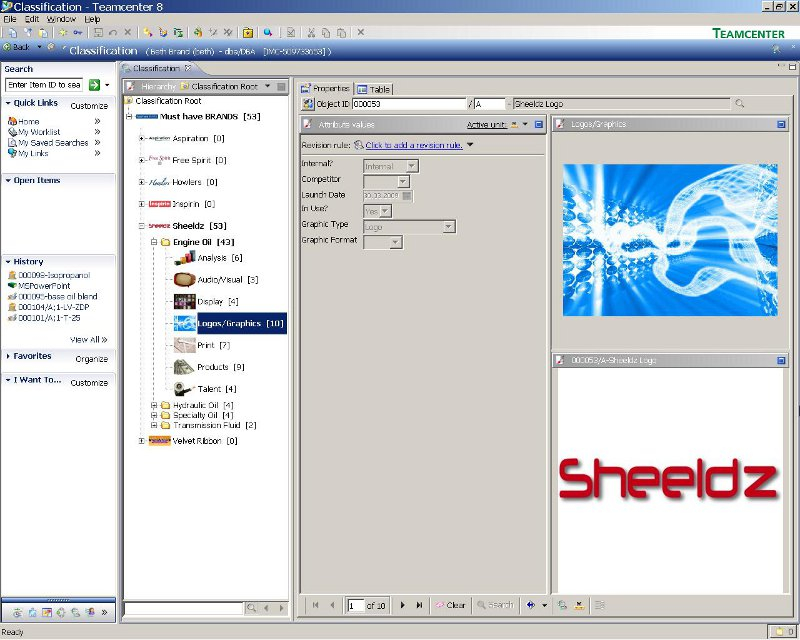This screenshot has width=800, height=640.
Task: Click the green Go arrow beside the search box
Action: click(x=94, y=85)
